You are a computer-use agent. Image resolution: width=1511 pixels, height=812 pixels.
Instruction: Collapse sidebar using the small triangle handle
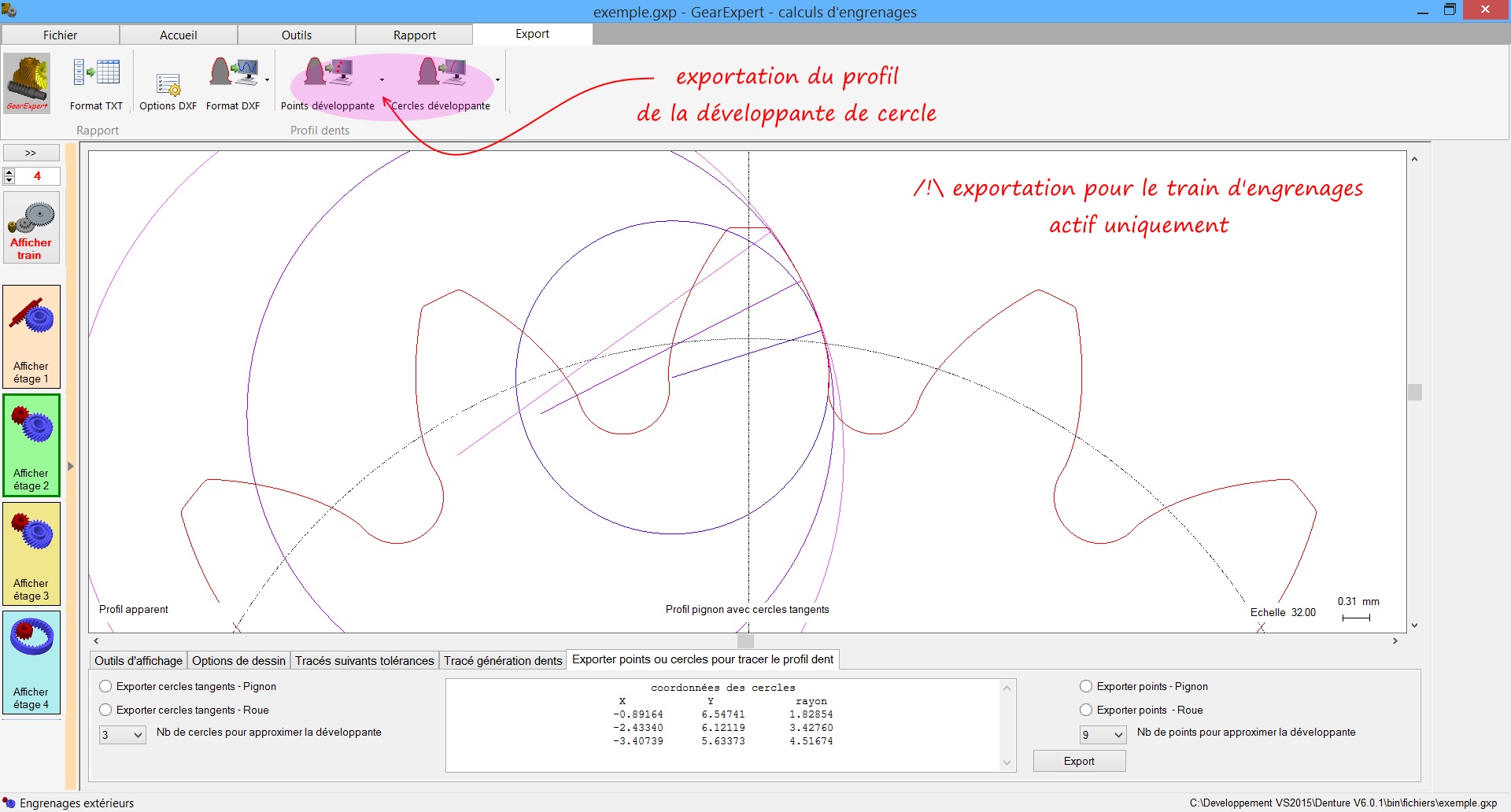pos(70,467)
